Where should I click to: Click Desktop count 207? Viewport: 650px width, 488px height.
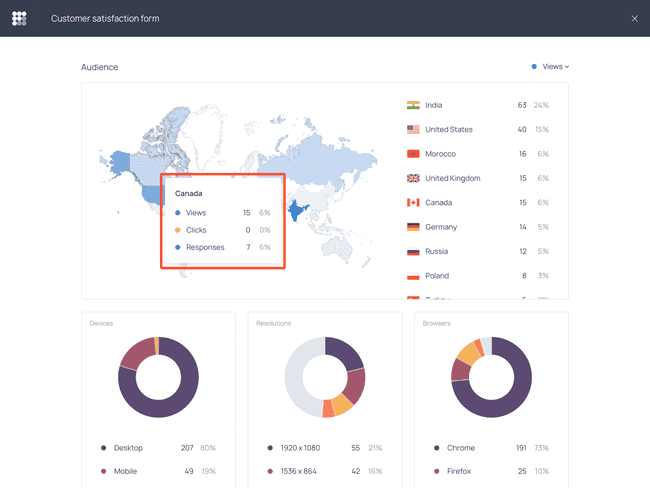tap(187, 448)
